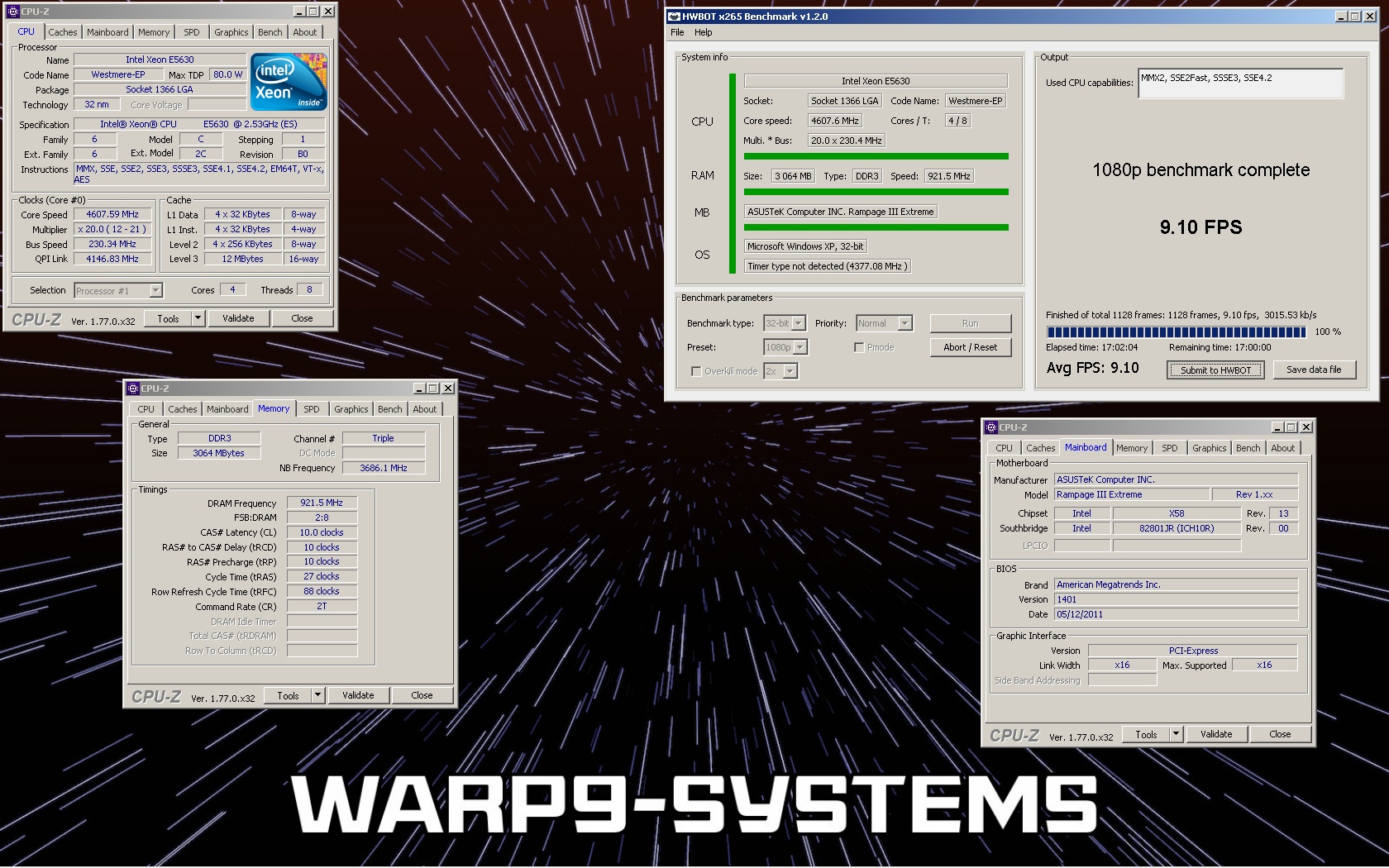Click the '9.10 FPS' result text
Image resolution: width=1389 pixels, height=868 pixels.
1200,227
